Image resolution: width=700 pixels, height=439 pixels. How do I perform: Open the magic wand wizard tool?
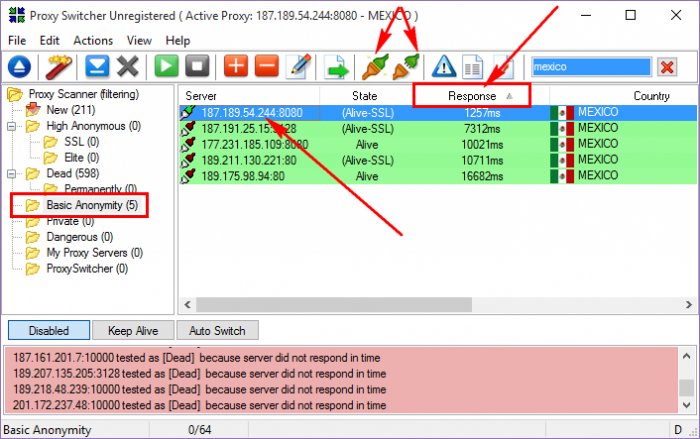58,67
